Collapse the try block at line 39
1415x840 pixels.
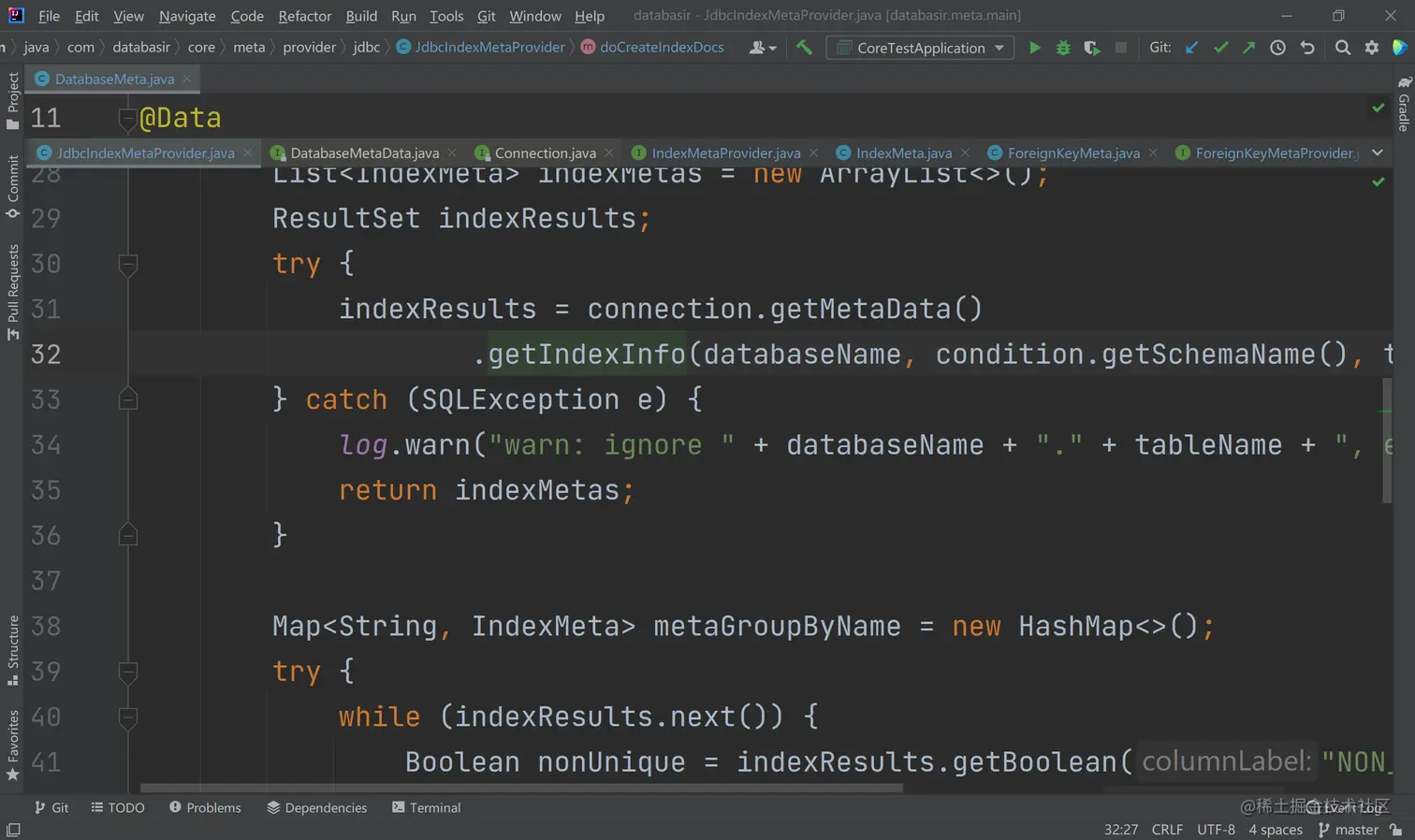[128, 672]
